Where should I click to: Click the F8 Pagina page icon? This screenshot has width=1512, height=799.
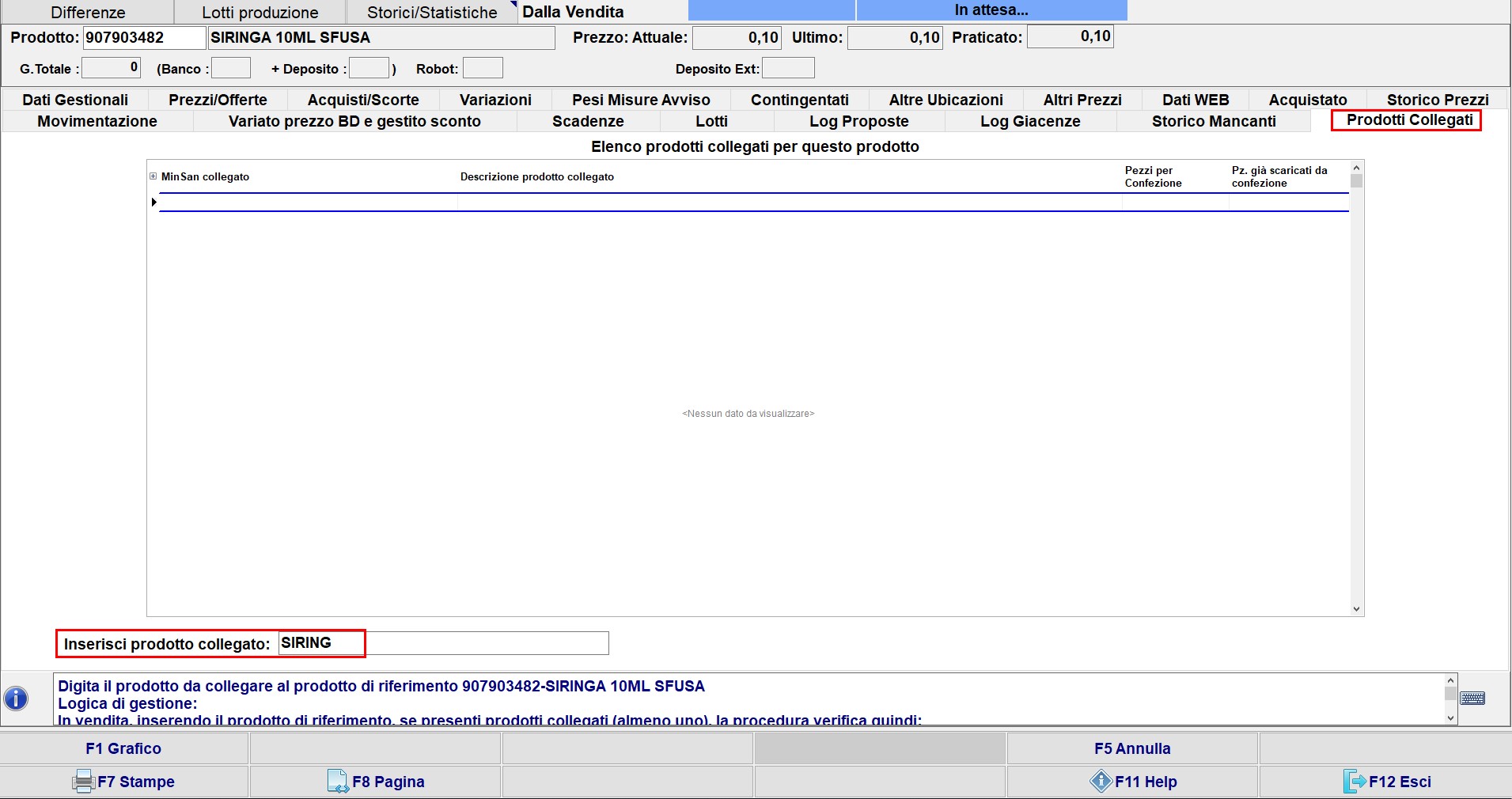click(x=338, y=782)
